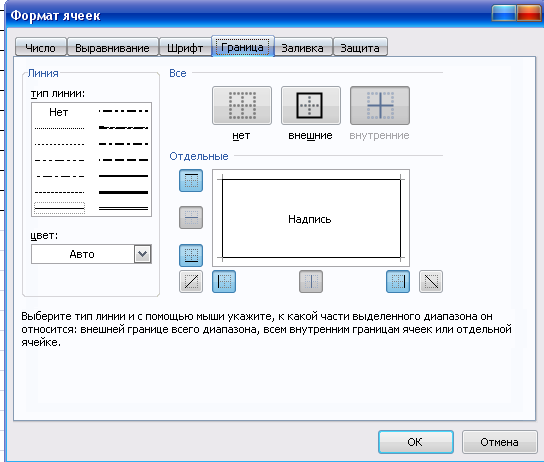Click the blue help title bar button

tap(504, 13)
